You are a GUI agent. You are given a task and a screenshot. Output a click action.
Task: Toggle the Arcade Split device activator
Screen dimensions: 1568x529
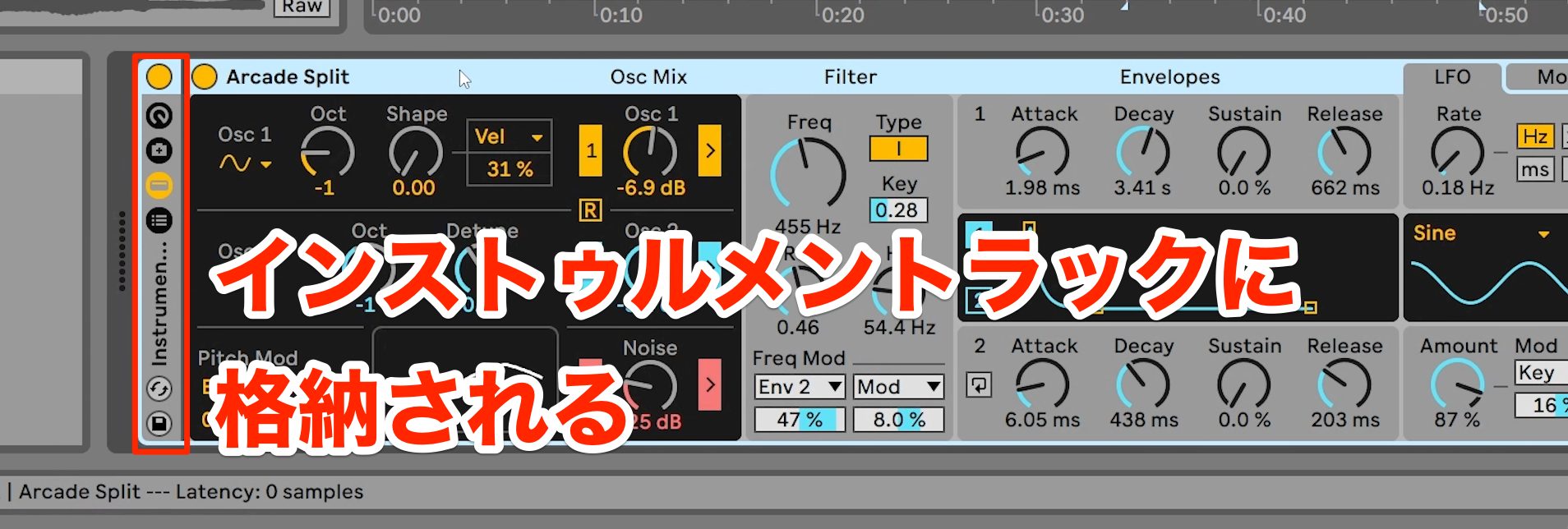tap(204, 76)
